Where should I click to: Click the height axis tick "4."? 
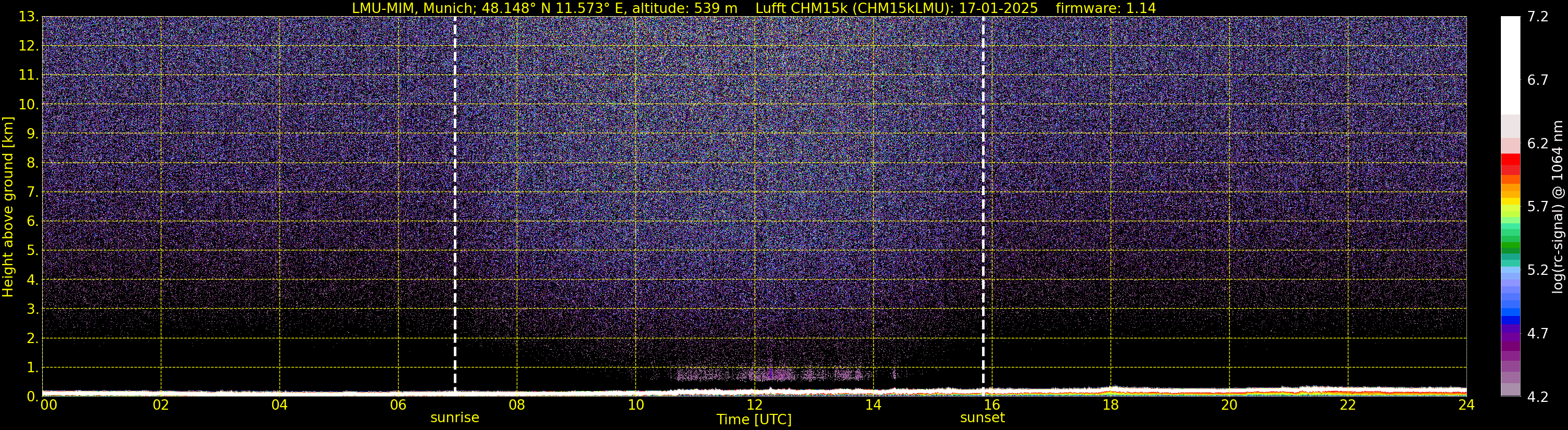pos(32,280)
